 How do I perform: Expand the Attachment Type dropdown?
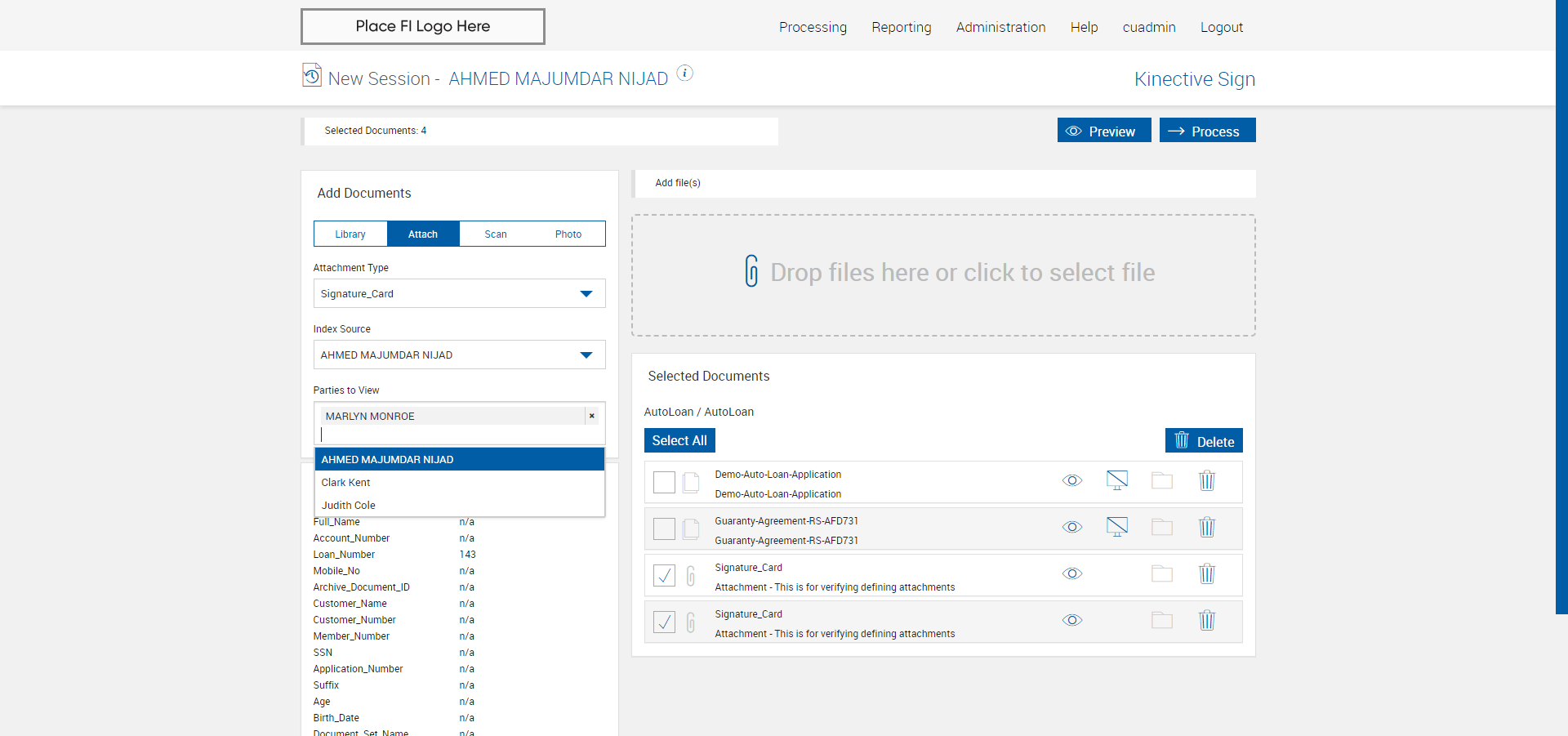(x=459, y=294)
